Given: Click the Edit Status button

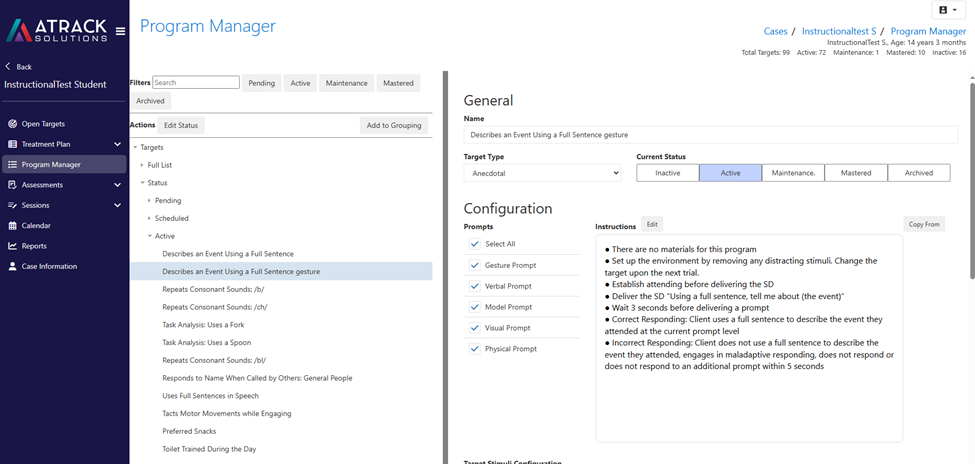Looking at the screenshot, I should point(181,125).
